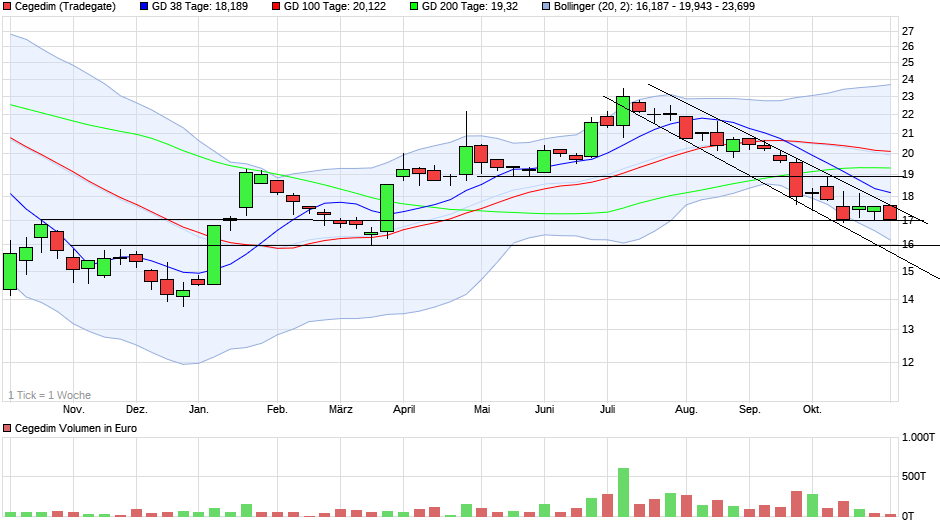Screen dimensions: 940x526
Task: Click the light blue Bollinger legend swatch
Action: 546,7
